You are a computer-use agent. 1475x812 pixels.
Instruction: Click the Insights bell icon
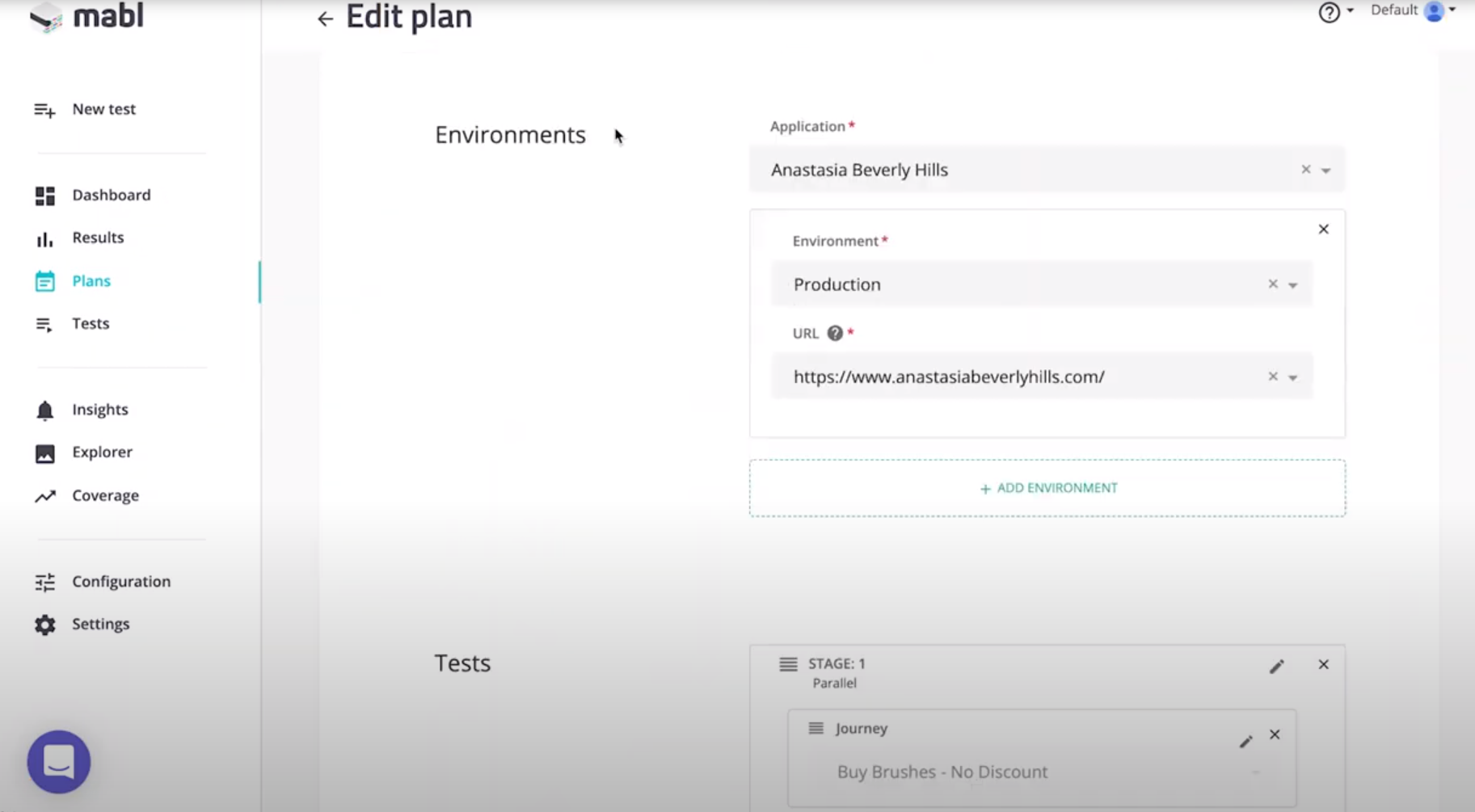tap(44, 411)
